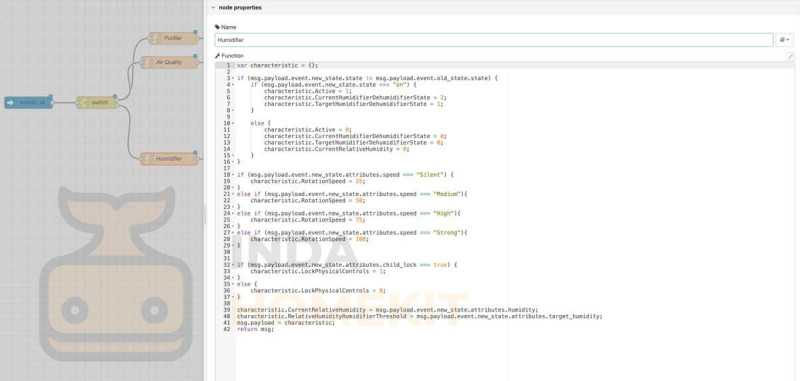The width and height of the screenshot is (800, 381).
Task: Open the node icon dropdown beside Name
Action: (x=785, y=40)
